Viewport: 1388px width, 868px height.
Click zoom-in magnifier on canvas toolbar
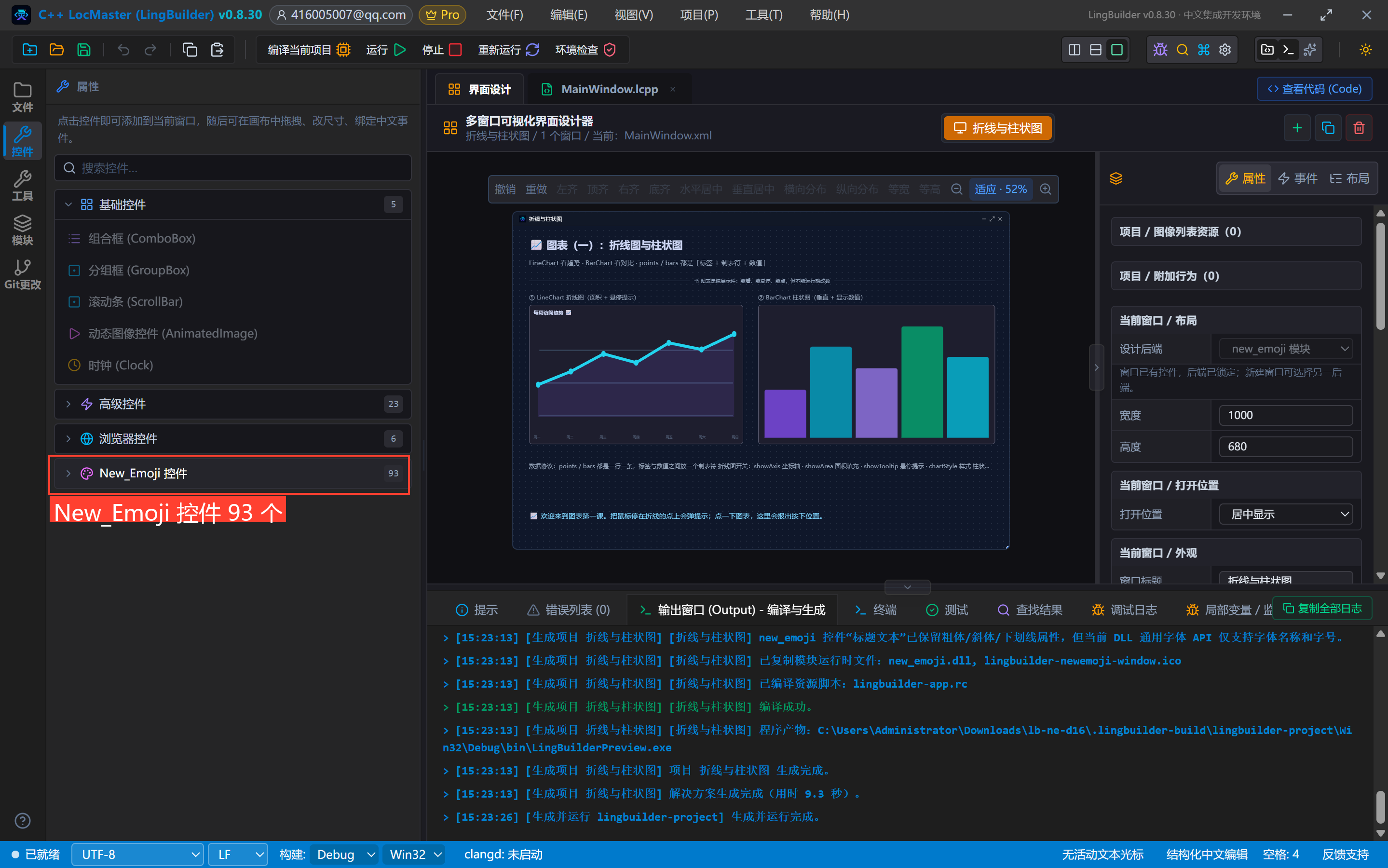(x=1045, y=190)
